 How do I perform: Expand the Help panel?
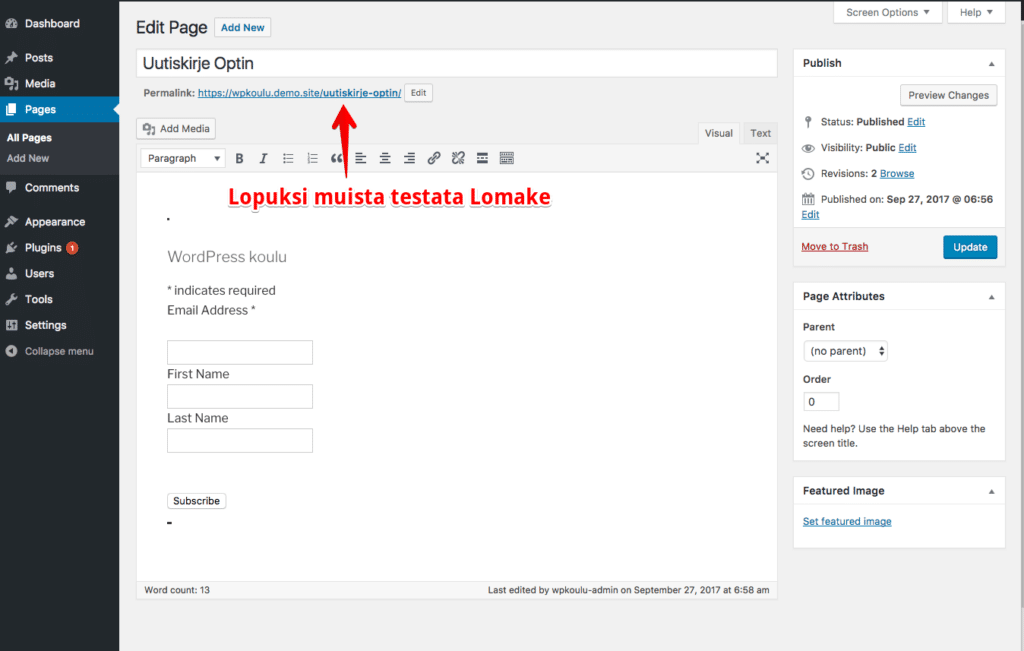pos(976,12)
